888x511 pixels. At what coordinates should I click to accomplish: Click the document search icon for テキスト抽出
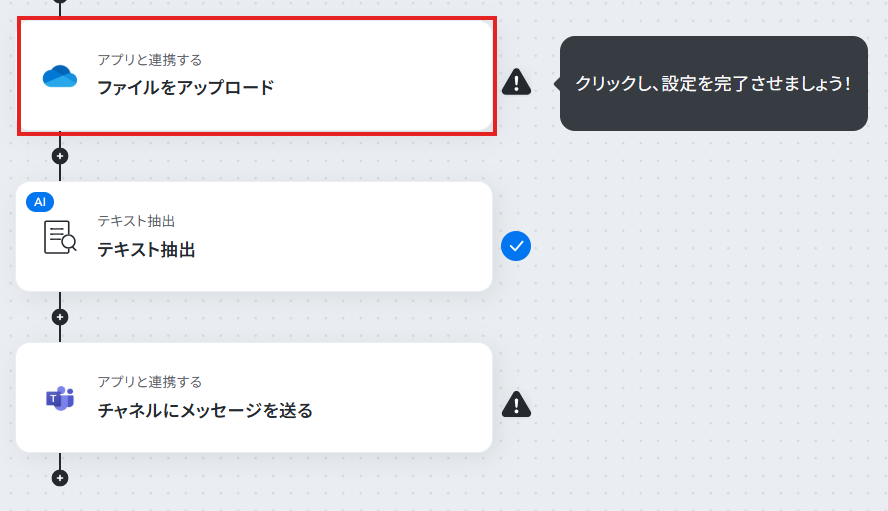pos(60,237)
